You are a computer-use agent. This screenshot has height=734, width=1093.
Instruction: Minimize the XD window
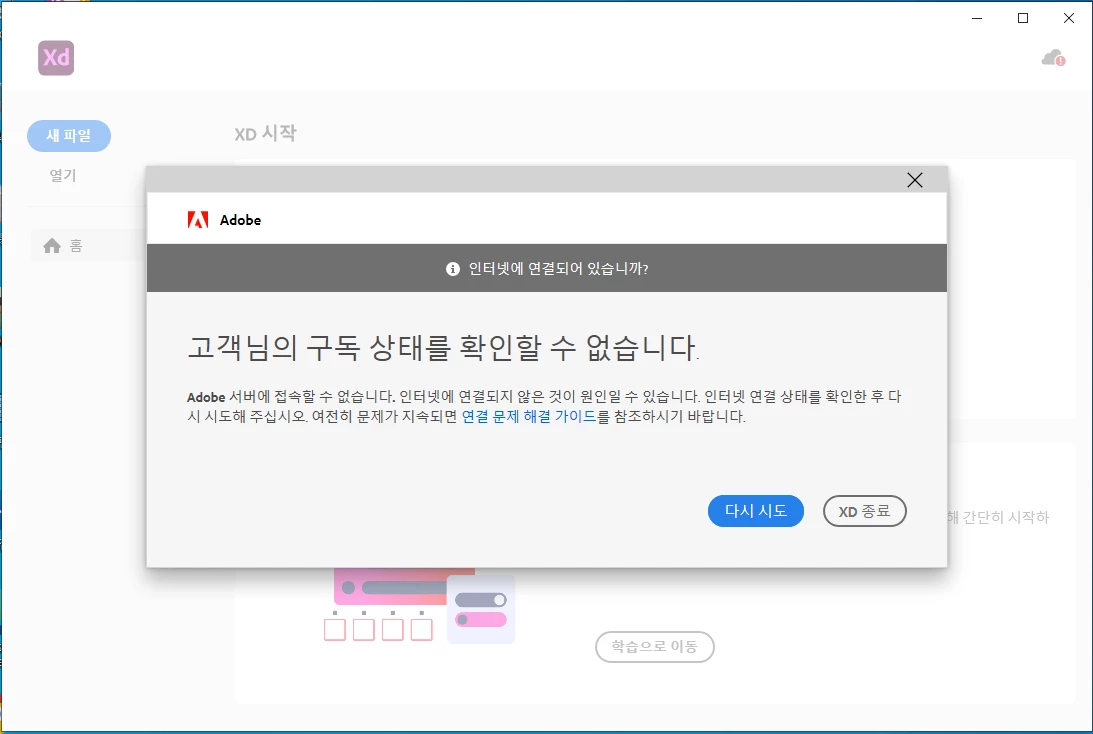click(977, 18)
